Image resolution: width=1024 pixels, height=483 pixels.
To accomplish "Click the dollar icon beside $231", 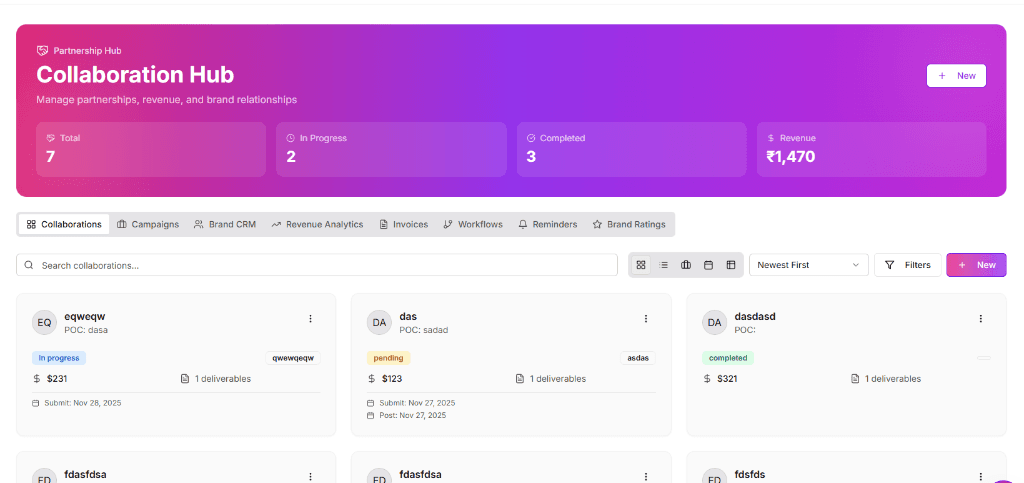I will click(37, 379).
